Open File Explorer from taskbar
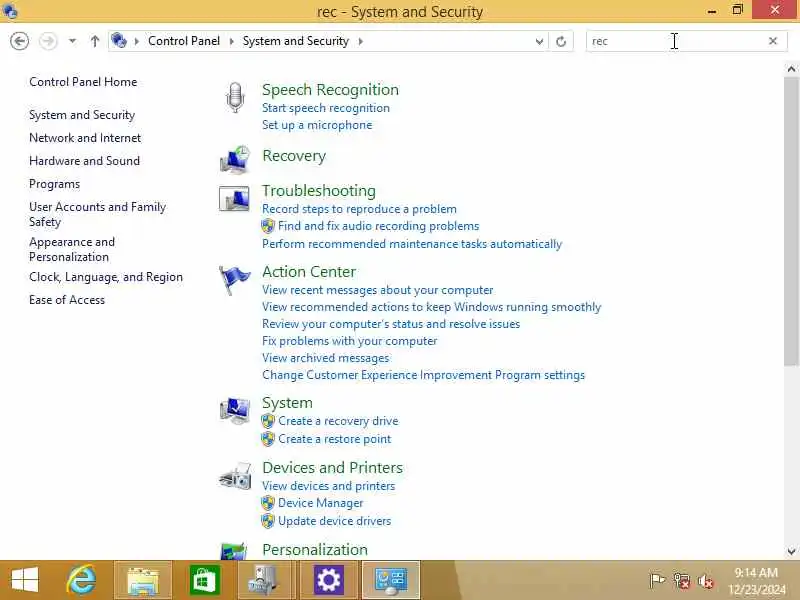 (143, 580)
